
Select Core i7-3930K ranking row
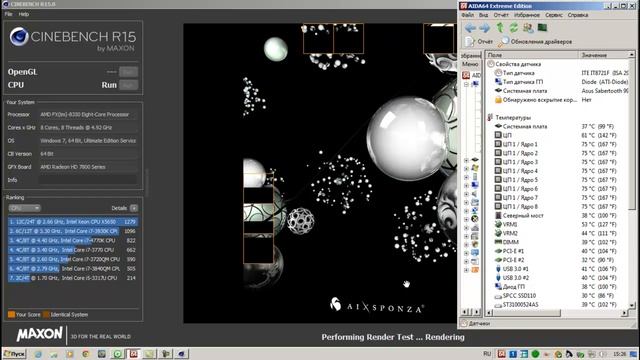[x=73, y=231]
